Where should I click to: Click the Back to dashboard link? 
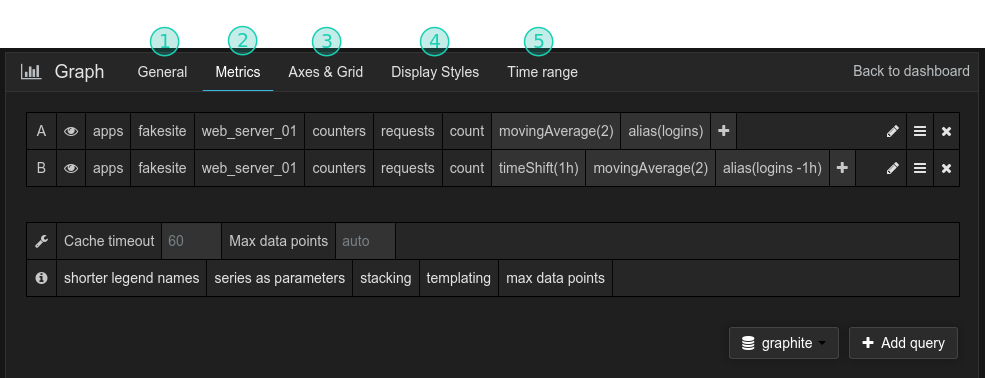pos(911,71)
